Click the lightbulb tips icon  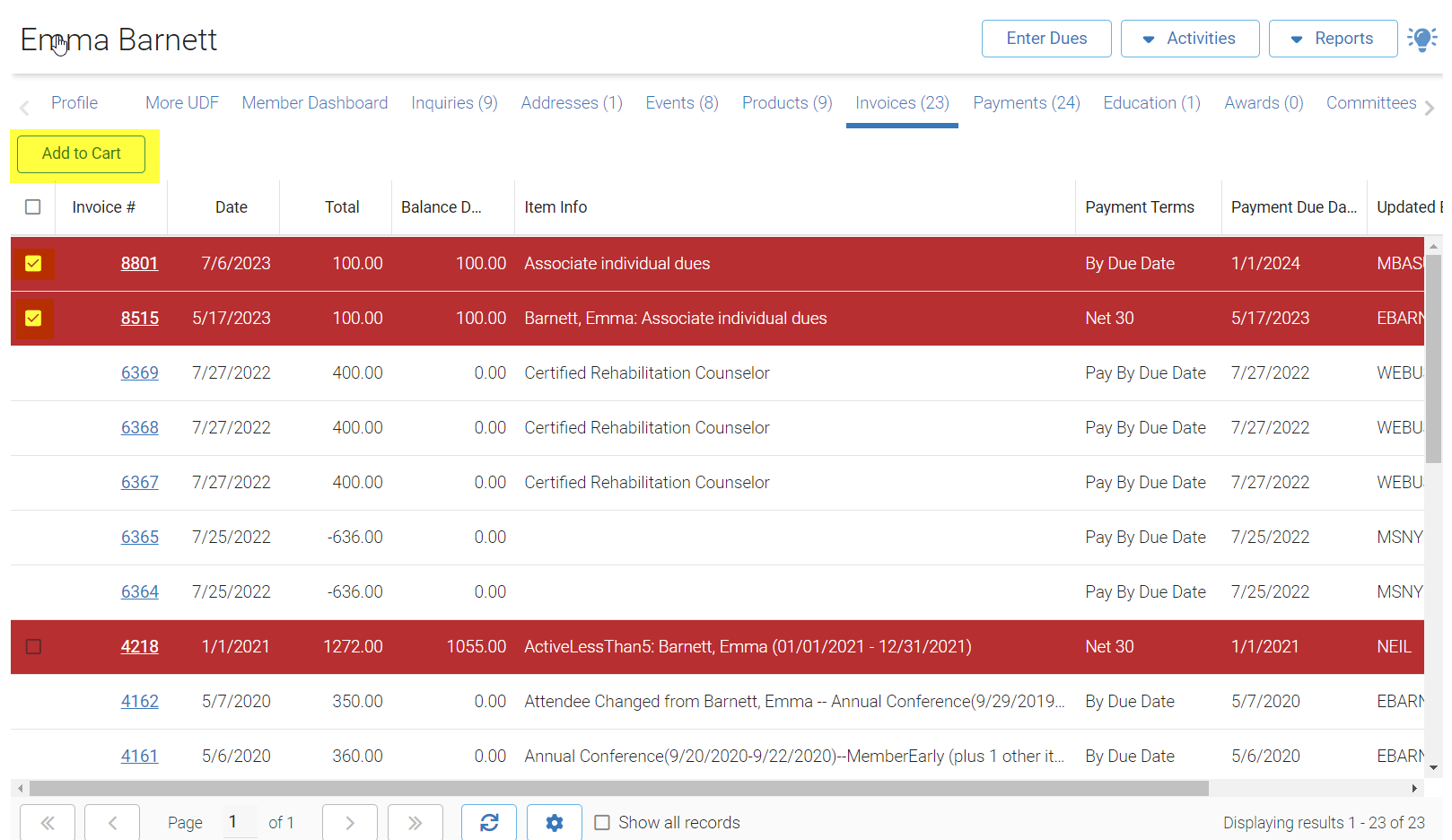1422,39
